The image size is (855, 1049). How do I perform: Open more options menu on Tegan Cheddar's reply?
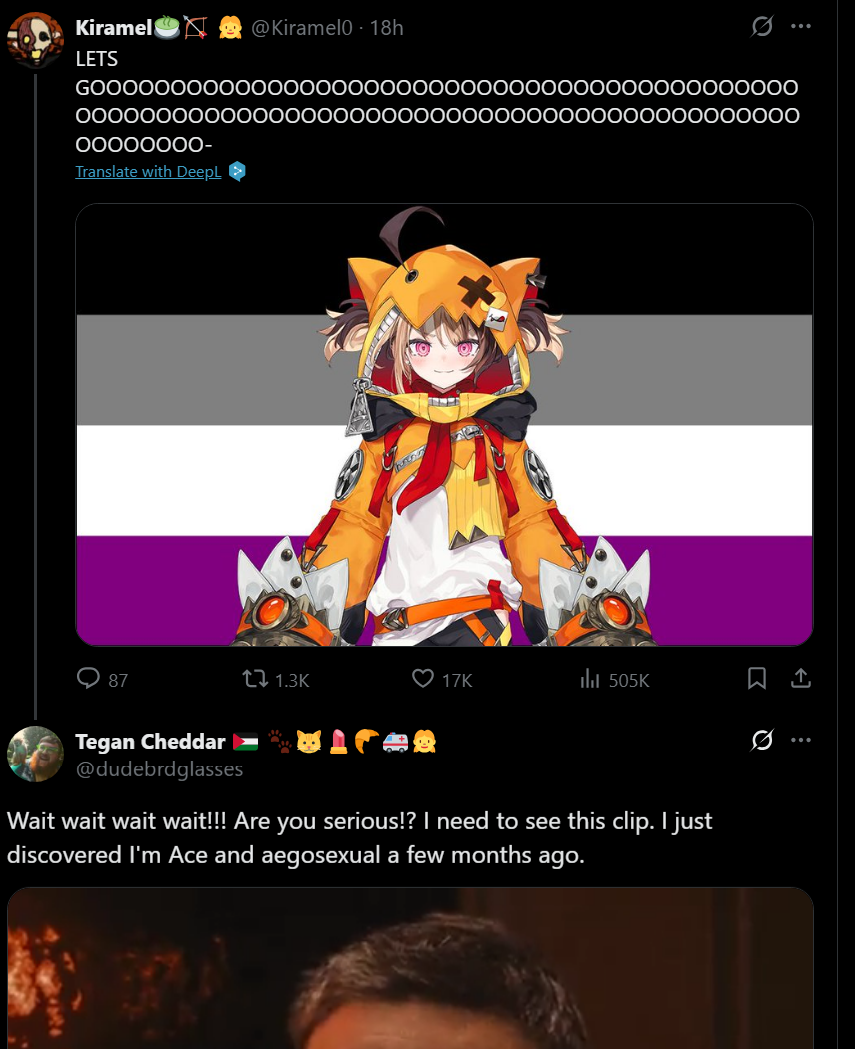pos(801,740)
